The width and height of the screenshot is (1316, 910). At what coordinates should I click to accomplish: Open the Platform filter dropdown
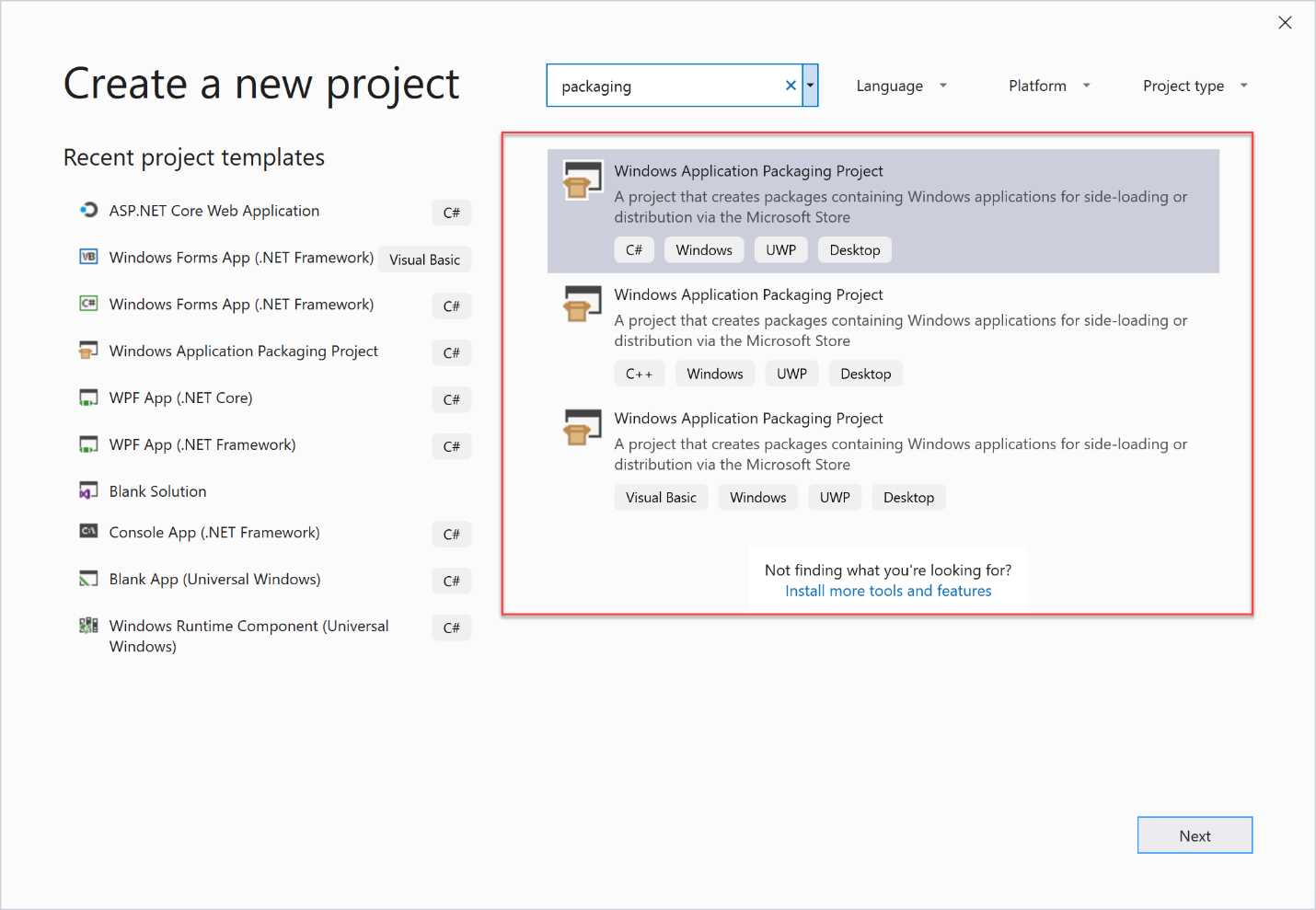pos(1048,85)
